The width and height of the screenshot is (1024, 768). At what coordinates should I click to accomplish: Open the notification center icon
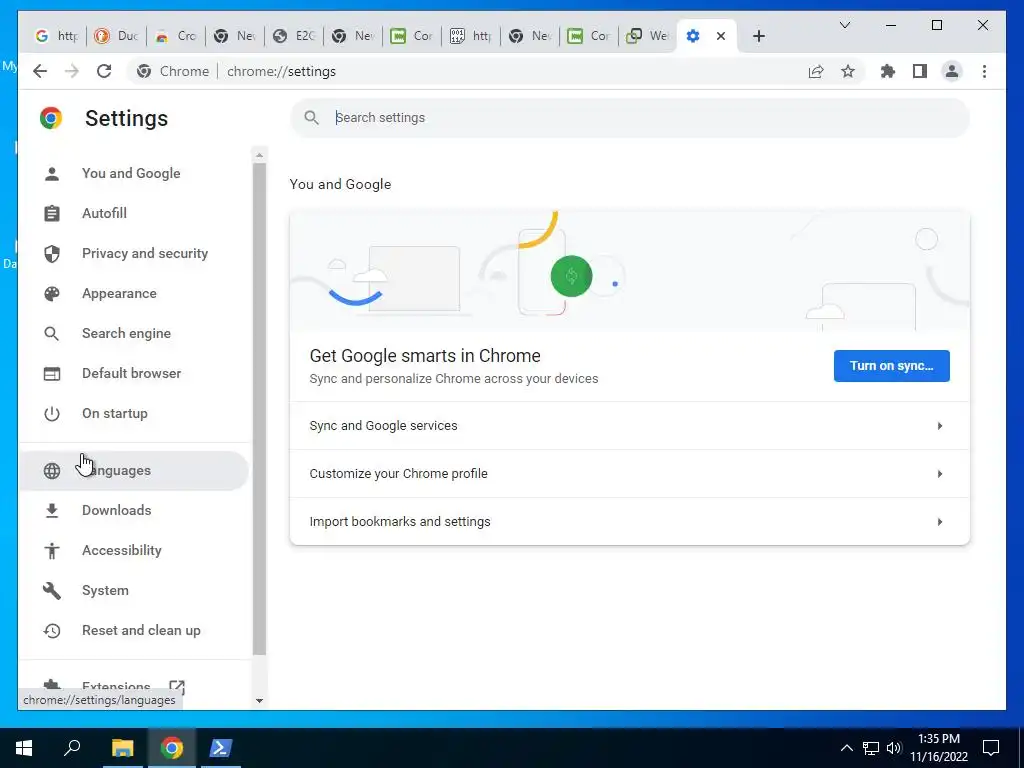(991, 748)
